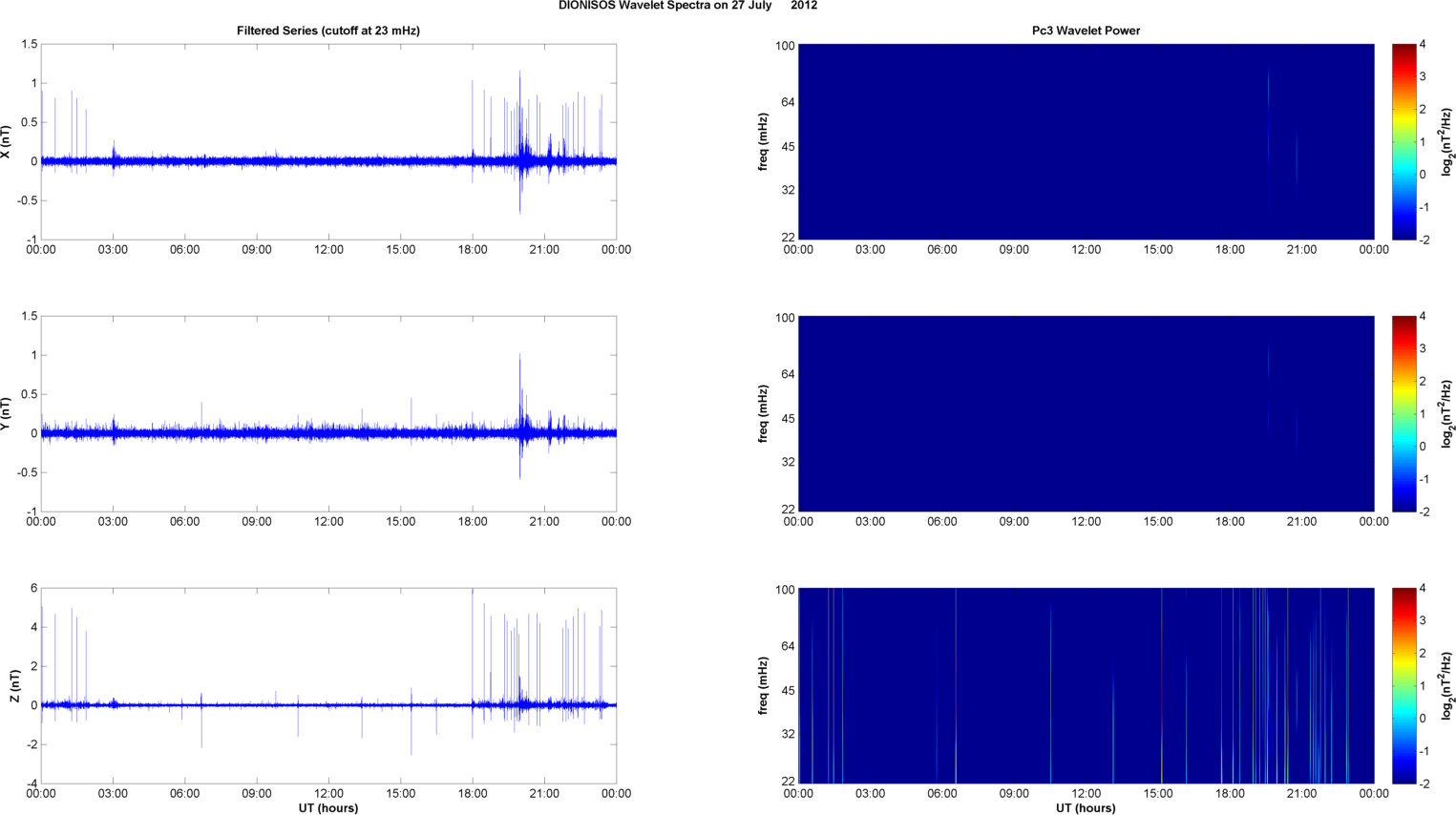Click the 'Z (nT)' vertical axis label
This screenshot has height=815, width=1456.
(14, 686)
